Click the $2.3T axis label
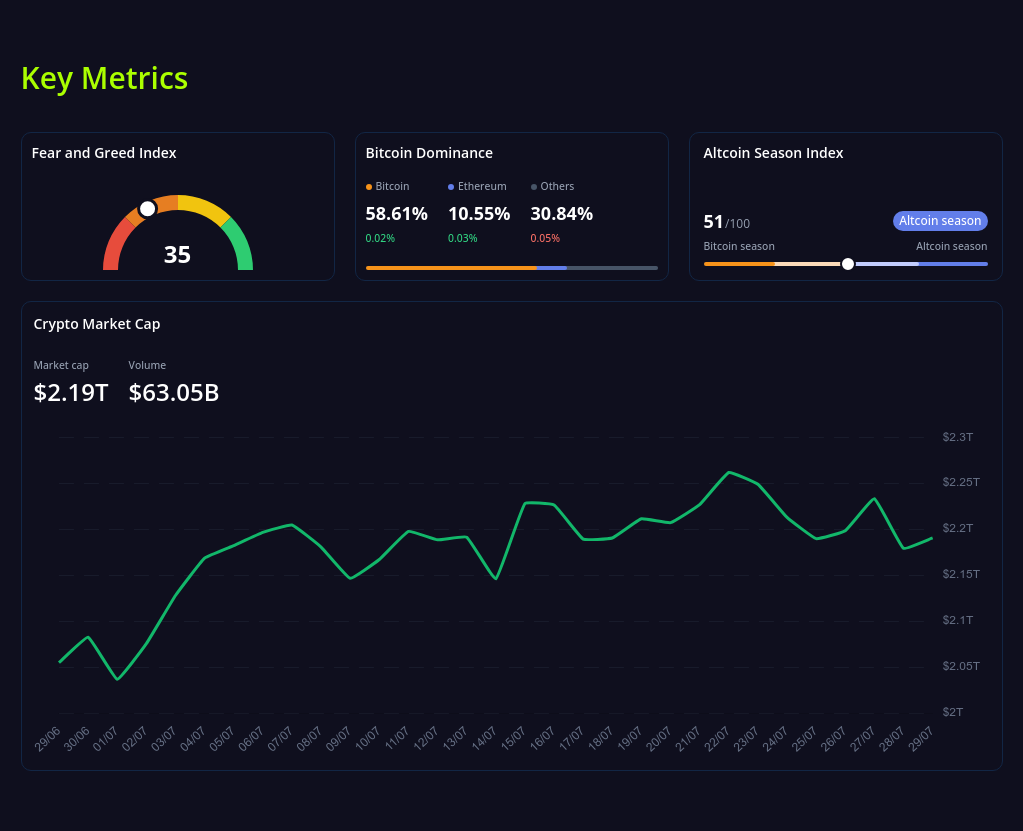Screen dimensions: 1023x831 [957, 437]
